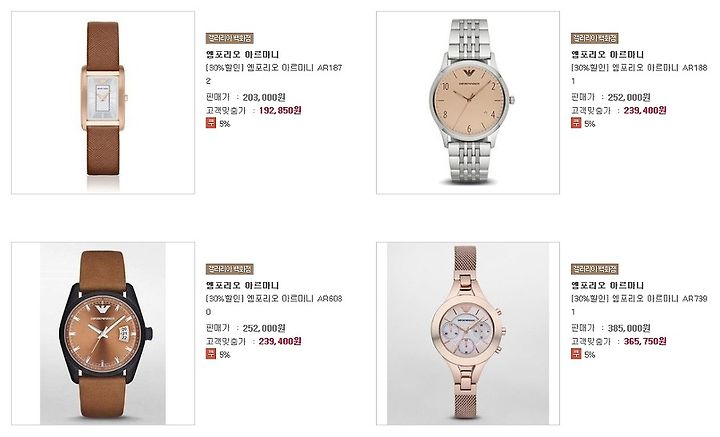Open the AR1881 product title link
Image resolution: width=720 pixels, height=437 pixels.
639,74
